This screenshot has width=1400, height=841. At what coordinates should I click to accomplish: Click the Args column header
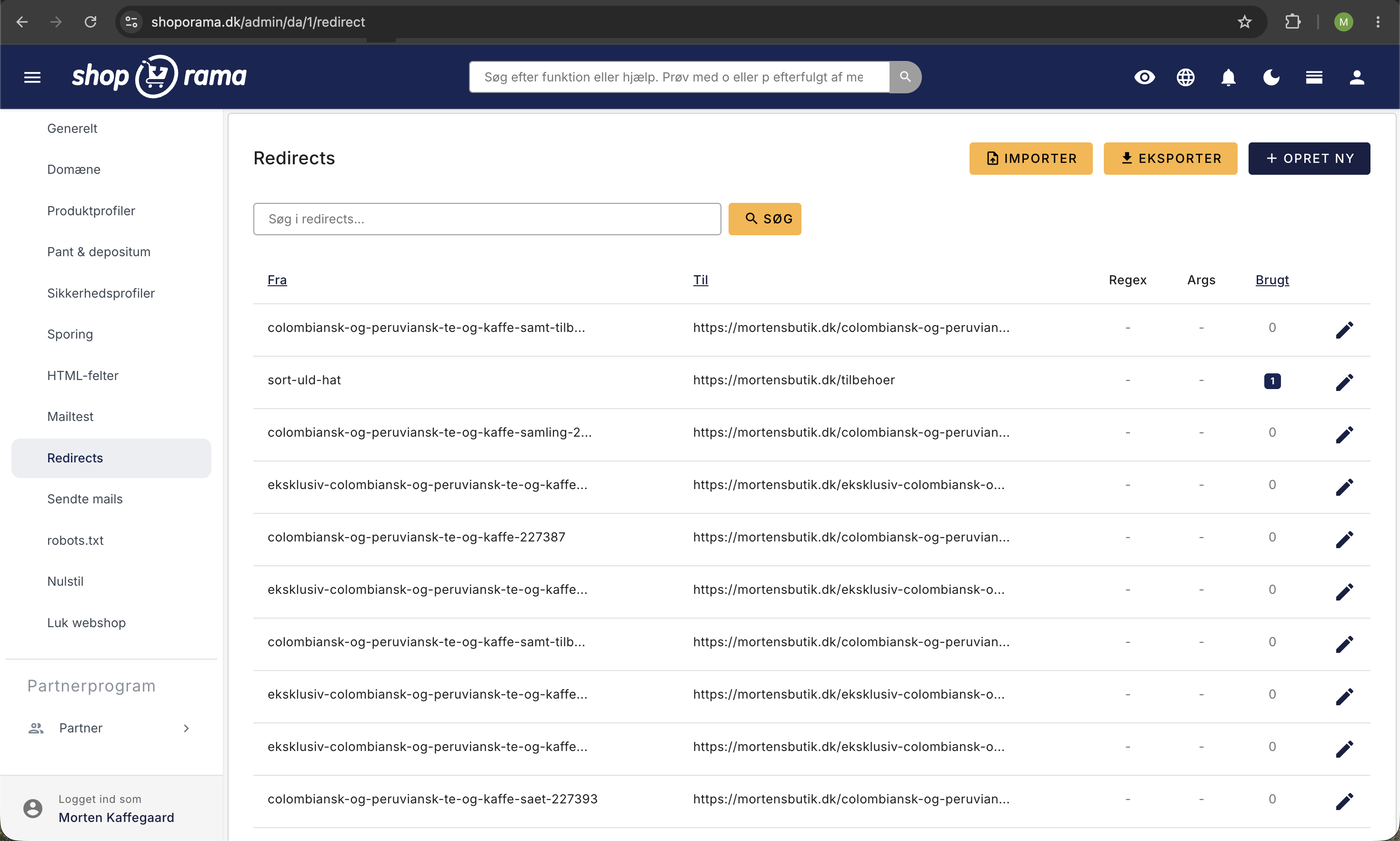pos(1201,280)
